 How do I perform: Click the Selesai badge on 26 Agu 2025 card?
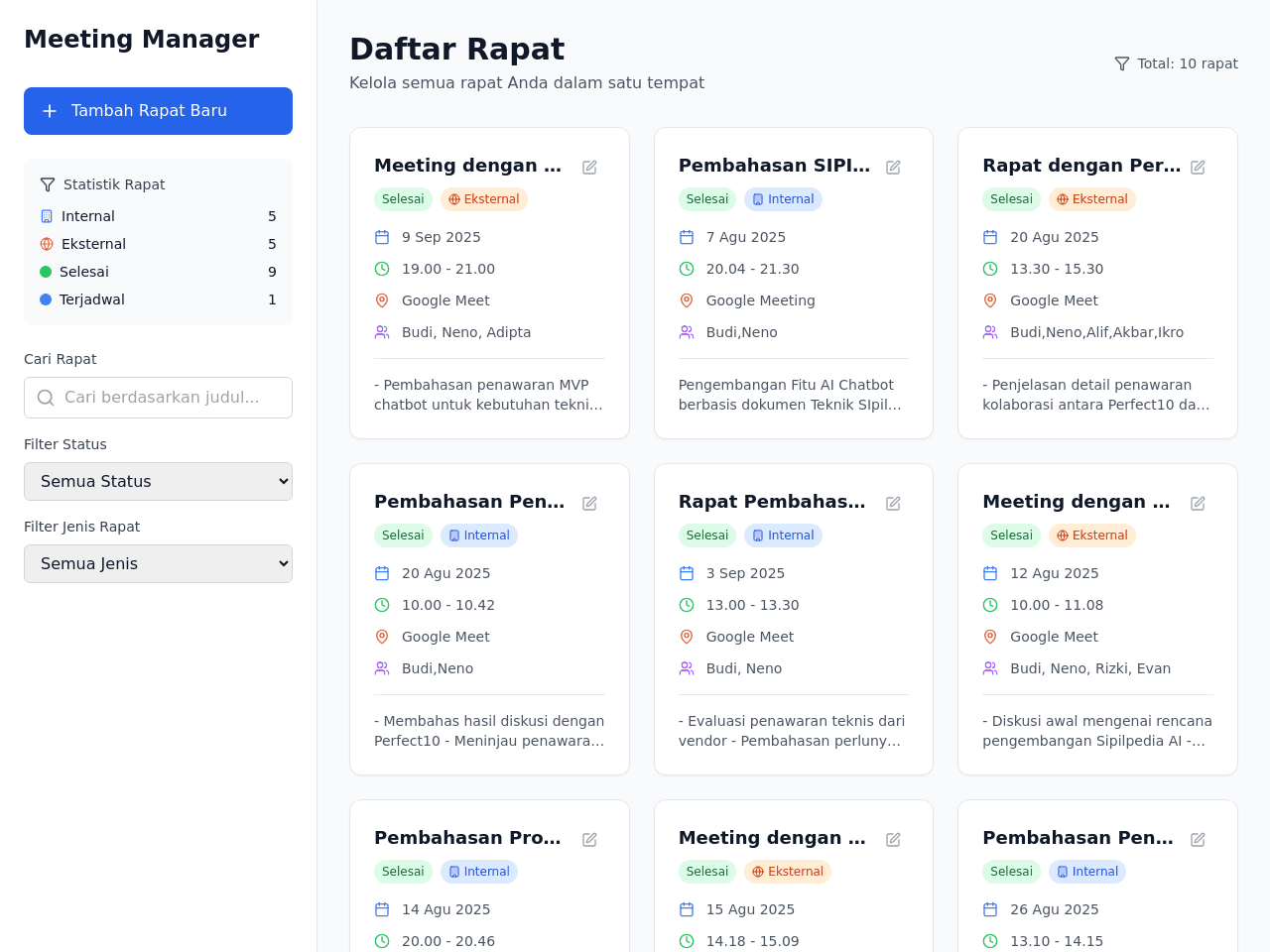pos(1011,872)
